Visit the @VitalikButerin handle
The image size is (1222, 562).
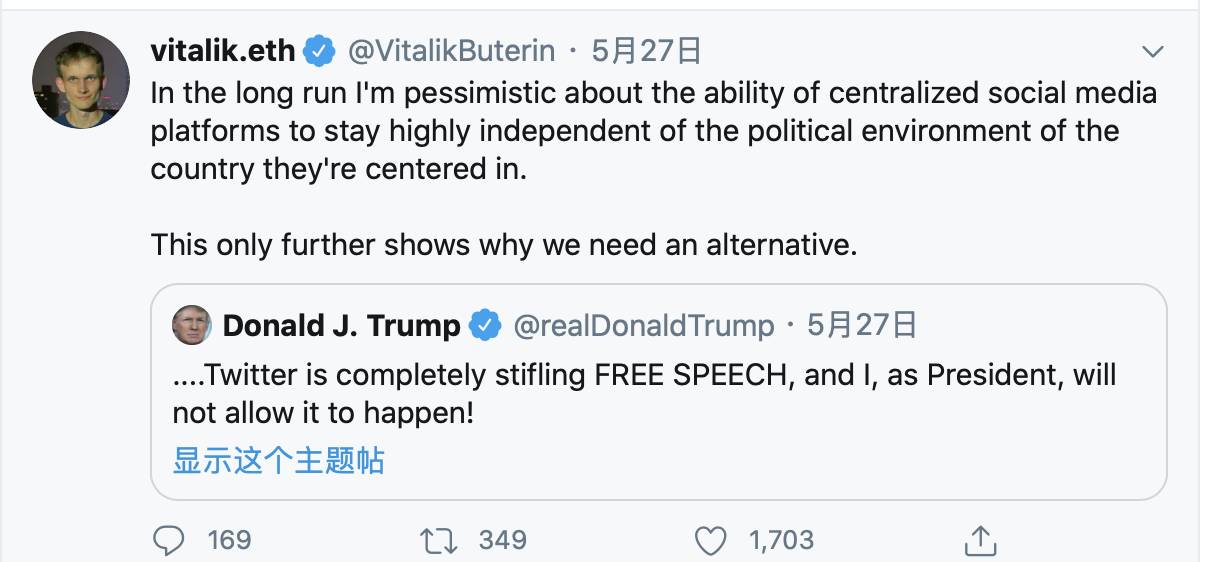pos(452,49)
